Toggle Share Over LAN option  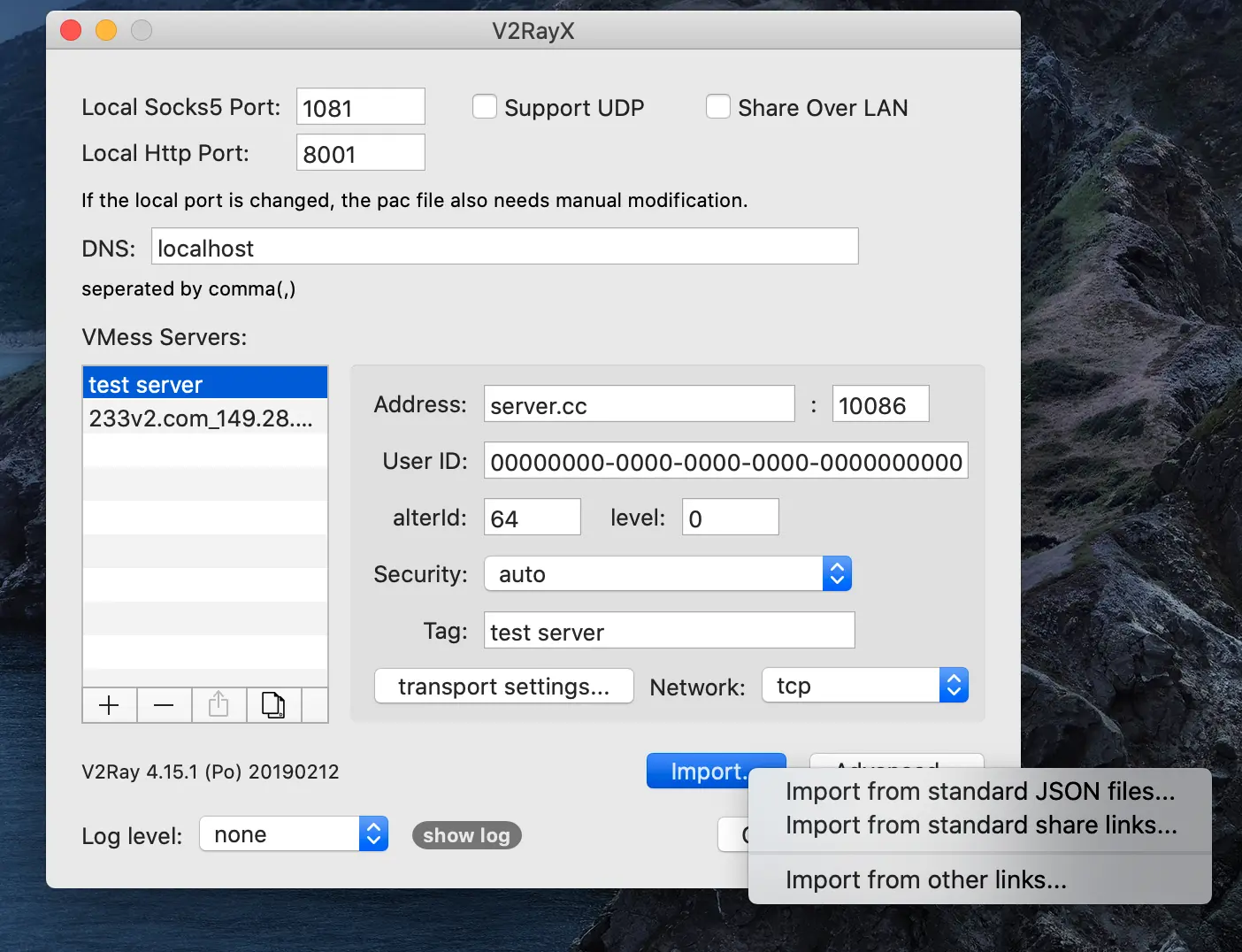pos(718,107)
